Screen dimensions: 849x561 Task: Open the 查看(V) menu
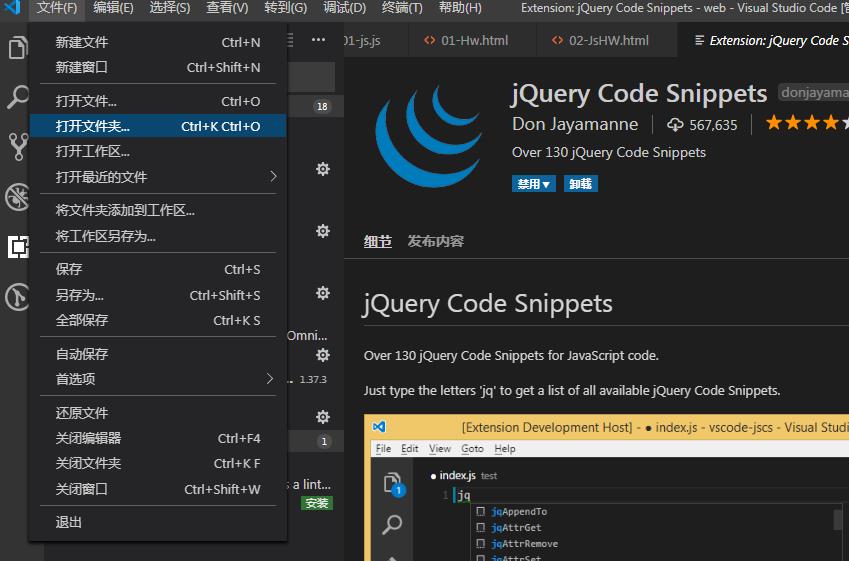(227, 8)
